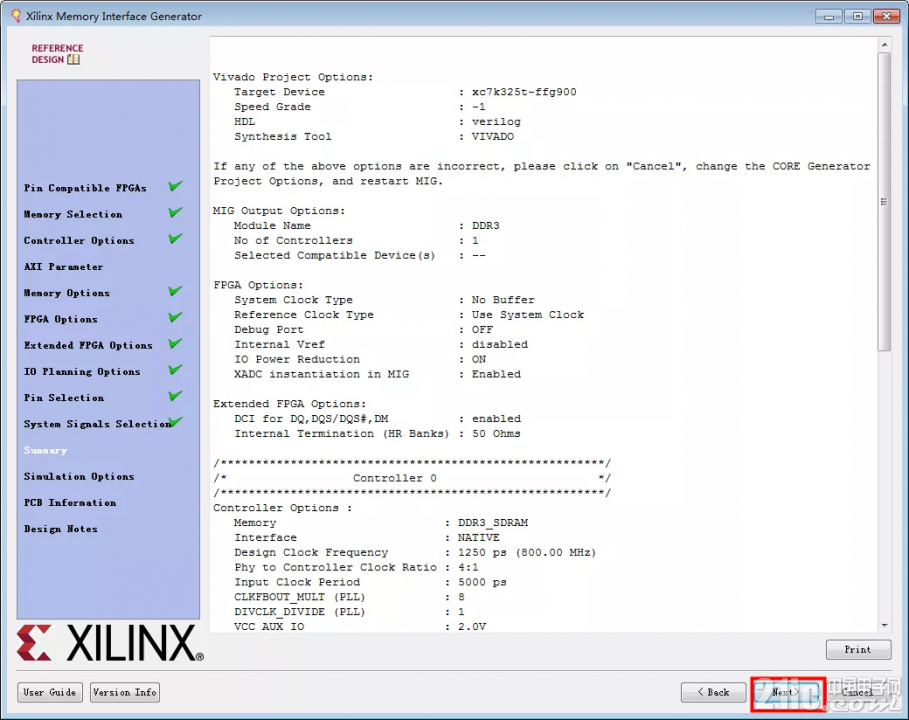Cancel the MIG wizard
The width and height of the screenshot is (909, 720).
click(858, 692)
